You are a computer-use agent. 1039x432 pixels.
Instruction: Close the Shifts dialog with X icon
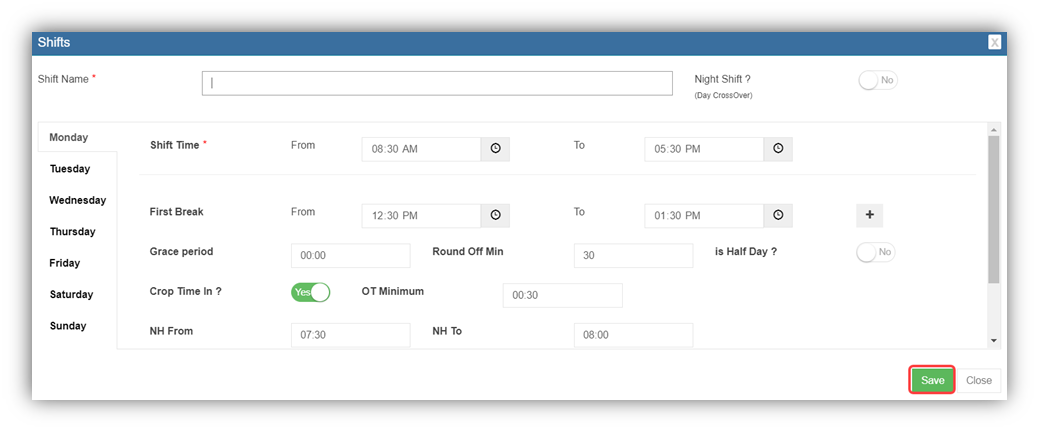tap(994, 42)
